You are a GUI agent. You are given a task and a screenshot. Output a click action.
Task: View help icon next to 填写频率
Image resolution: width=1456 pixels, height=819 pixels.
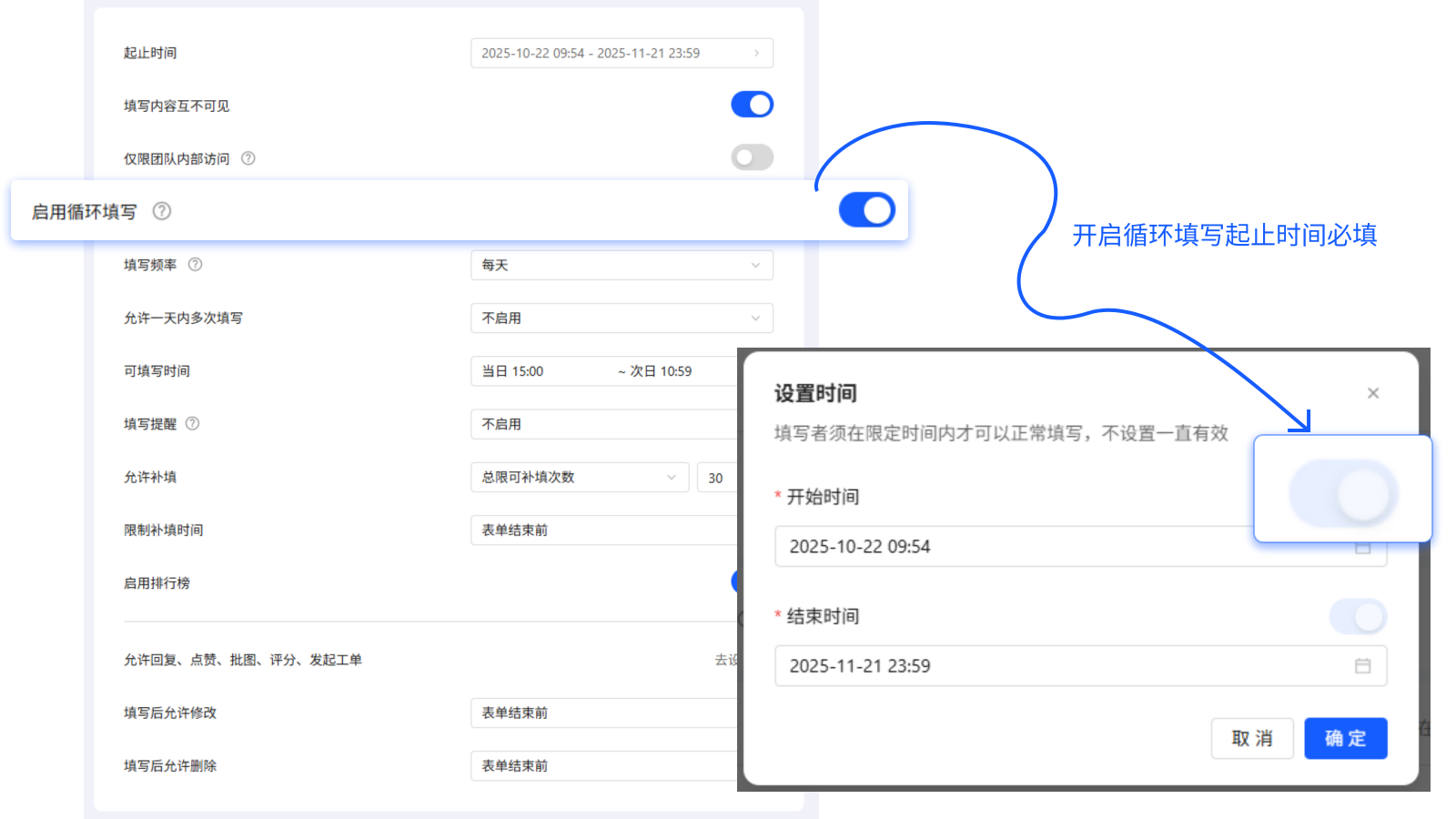click(x=196, y=265)
